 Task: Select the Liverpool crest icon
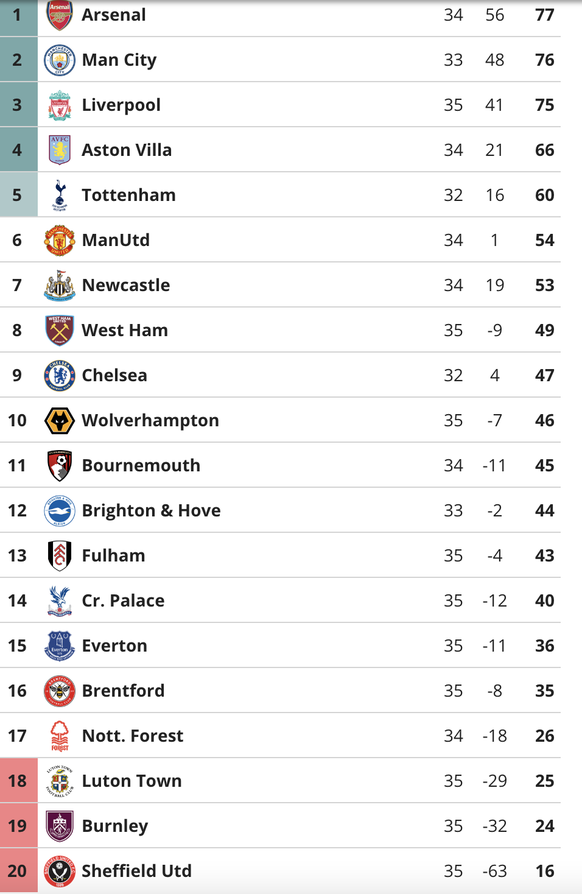59,105
